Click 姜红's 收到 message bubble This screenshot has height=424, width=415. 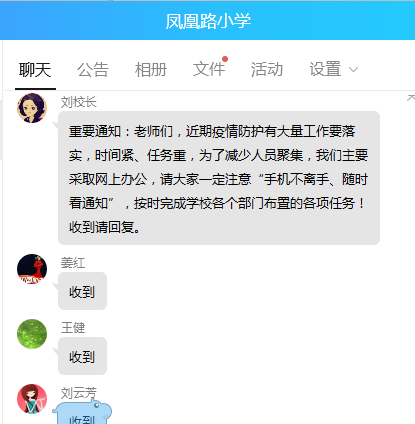82,291
